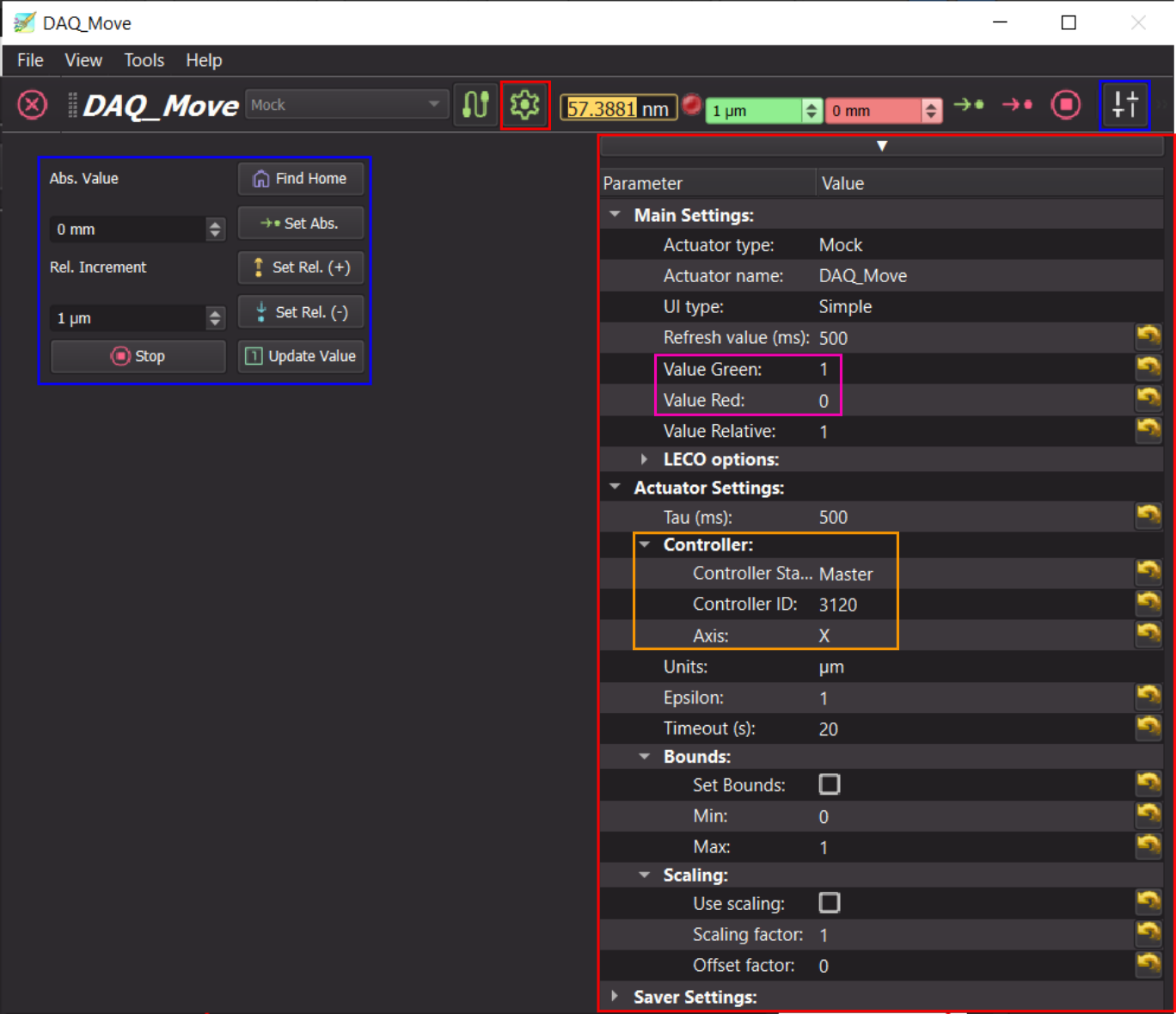The width and height of the screenshot is (1176, 1014).
Task: Collapse the Controller group
Action: (645, 544)
